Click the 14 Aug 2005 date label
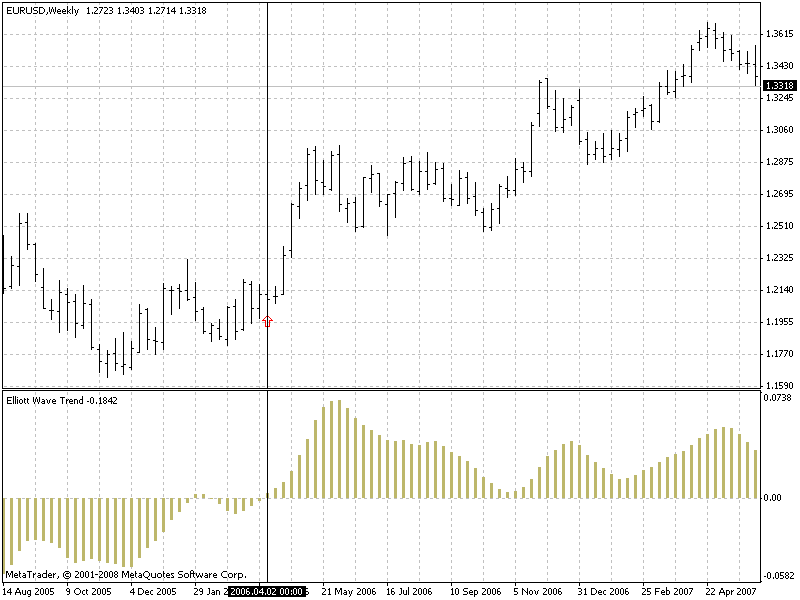The height and width of the screenshot is (600, 800). coord(28,592)
